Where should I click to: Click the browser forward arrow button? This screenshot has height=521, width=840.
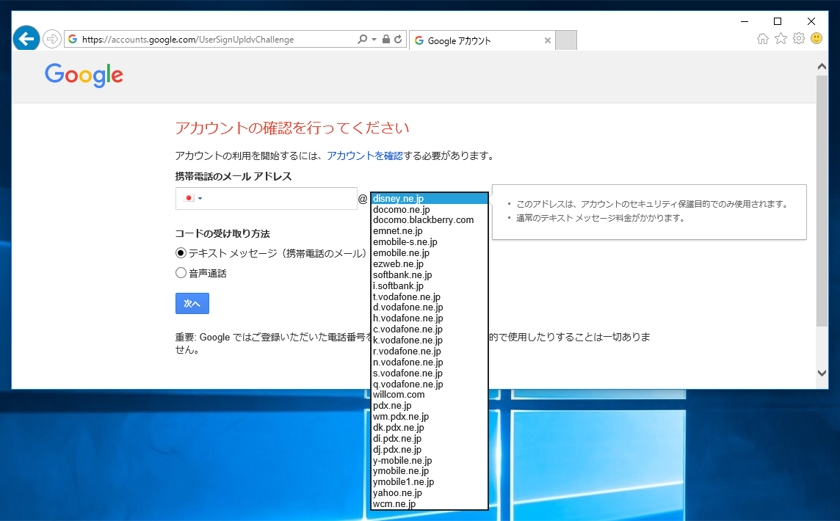52,39
